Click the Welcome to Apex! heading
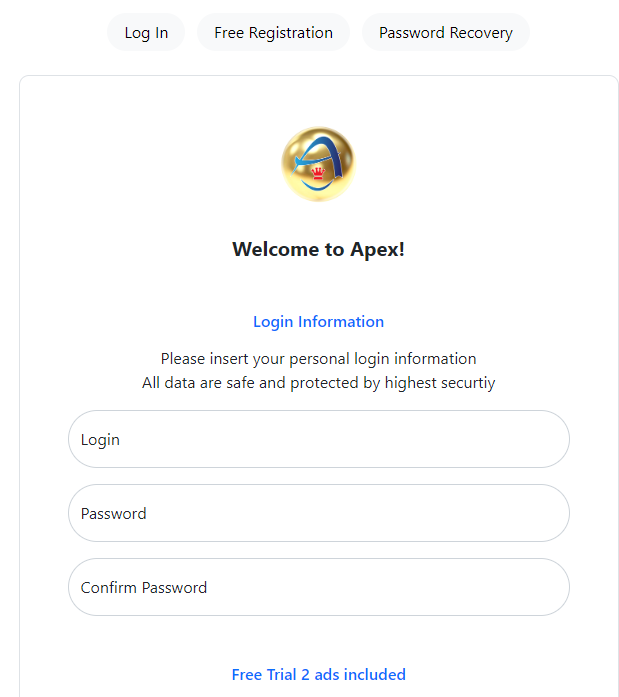This screenshot has width=619, height=697. click(x=318, y=249)
